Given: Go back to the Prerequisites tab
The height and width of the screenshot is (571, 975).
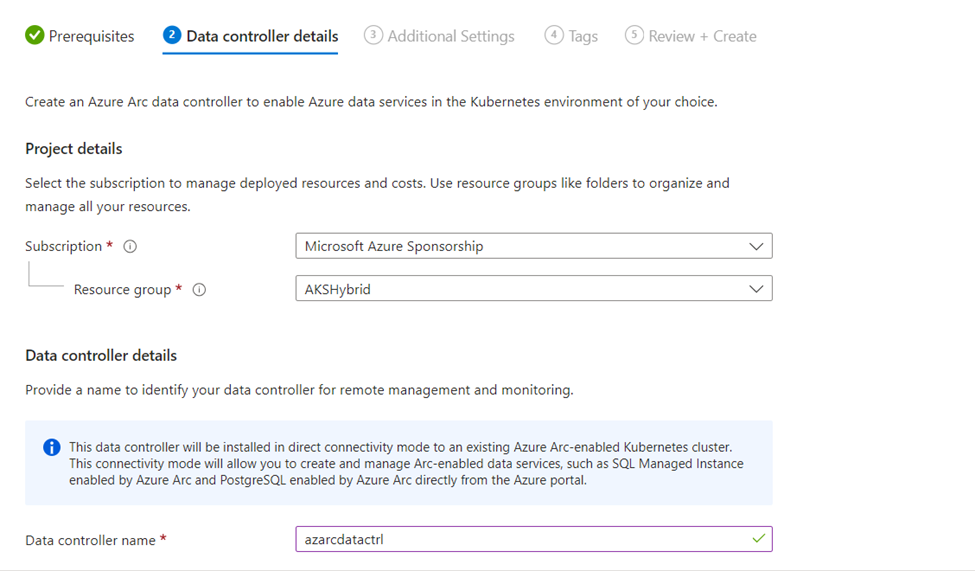Looking at the screenshot, I should coord(80,36).
